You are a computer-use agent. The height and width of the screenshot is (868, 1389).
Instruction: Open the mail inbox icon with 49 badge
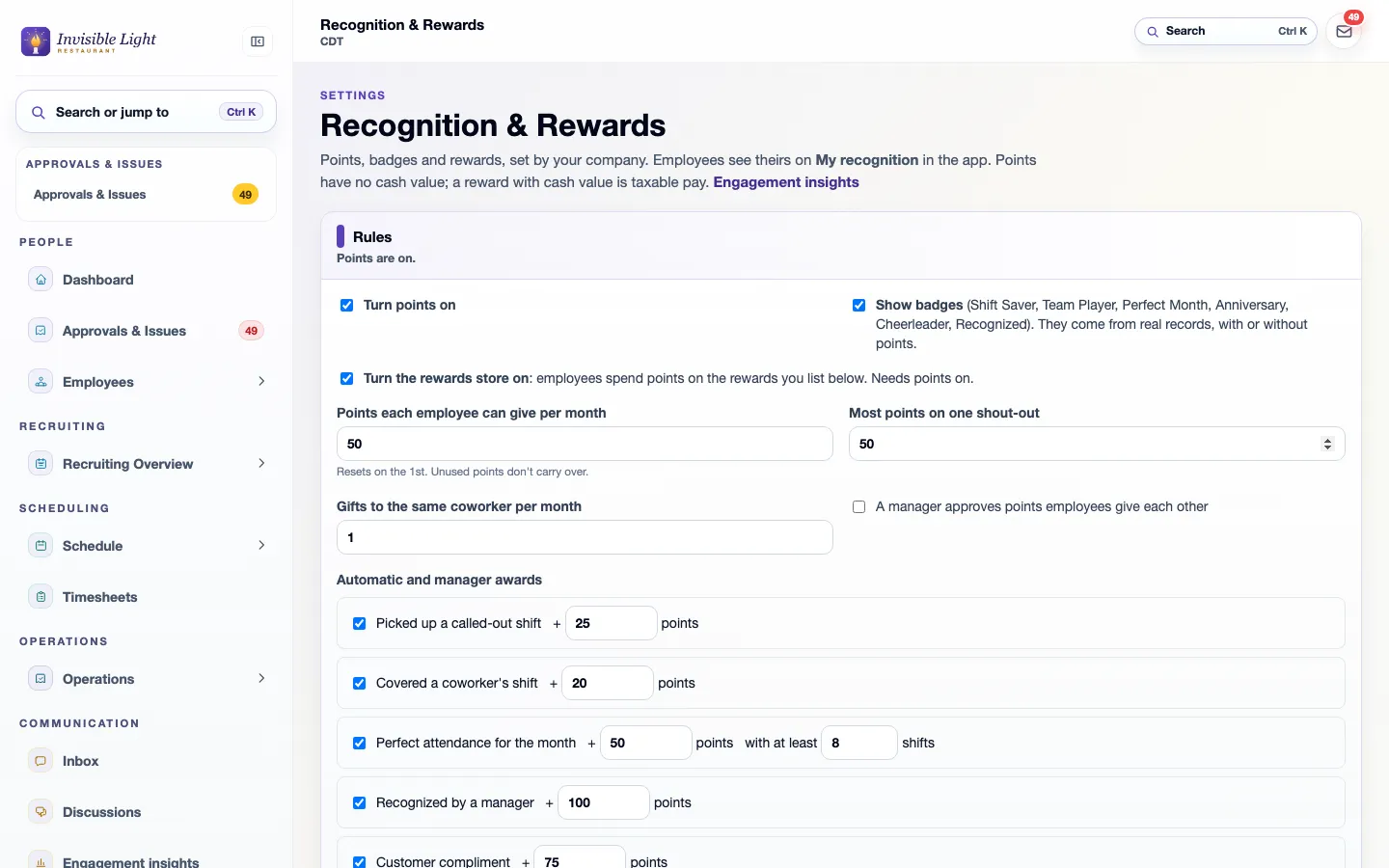pos(1344,31)
